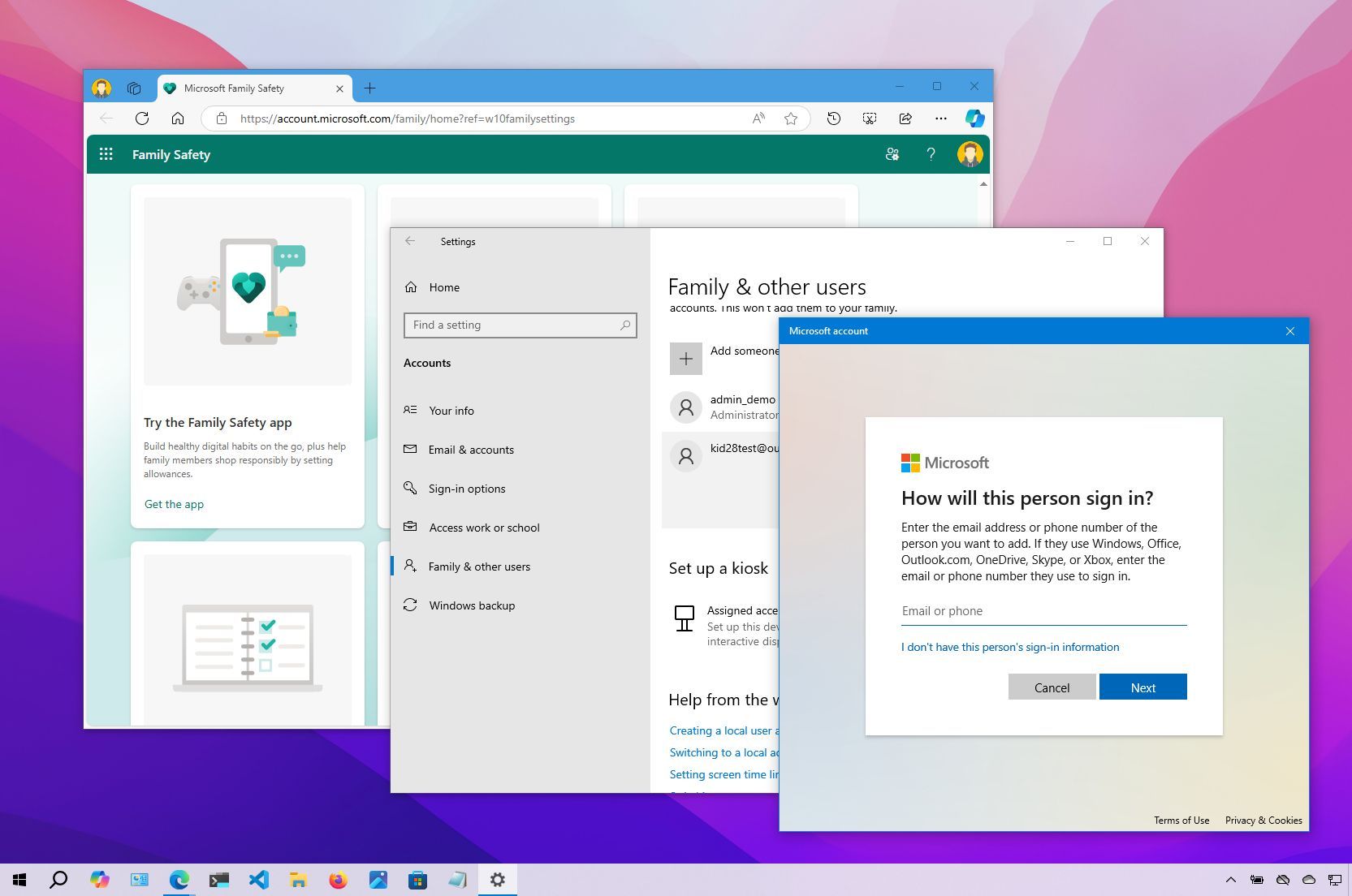
Task: Click the Settings gear on the taskbar
Action: click(498, 880)
